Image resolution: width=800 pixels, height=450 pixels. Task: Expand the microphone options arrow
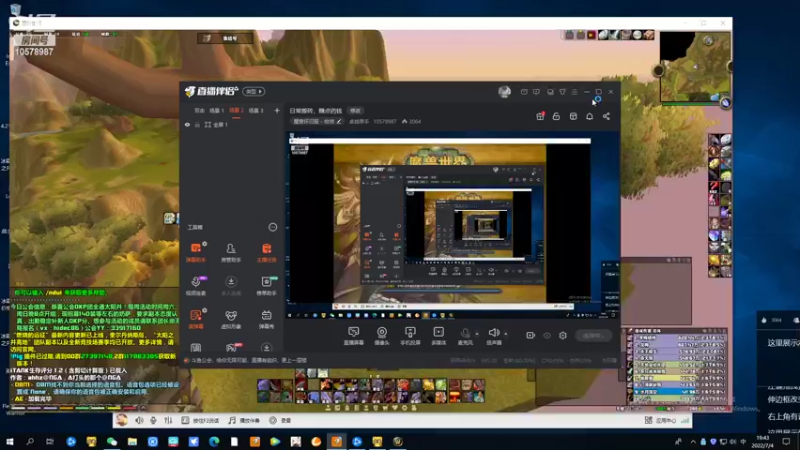(x=477, y=334)
